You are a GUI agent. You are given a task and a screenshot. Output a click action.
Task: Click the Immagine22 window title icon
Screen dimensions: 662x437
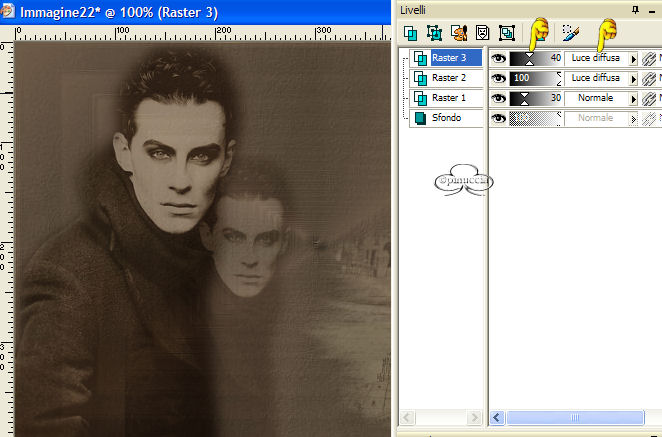[7, 11]
